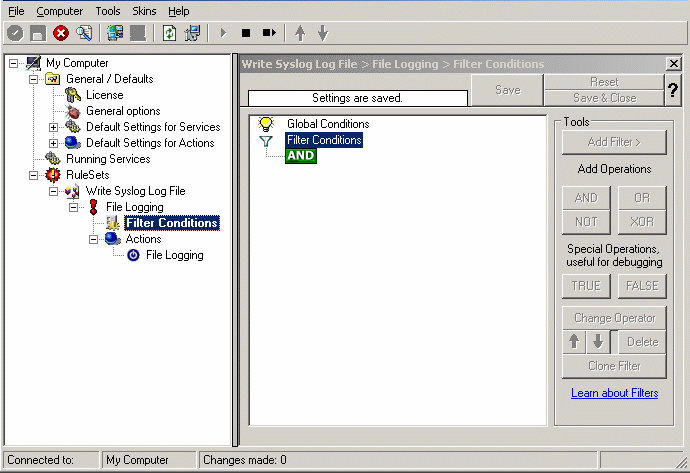Open the Skins menu
690x473 pixels.
(144, 11)
